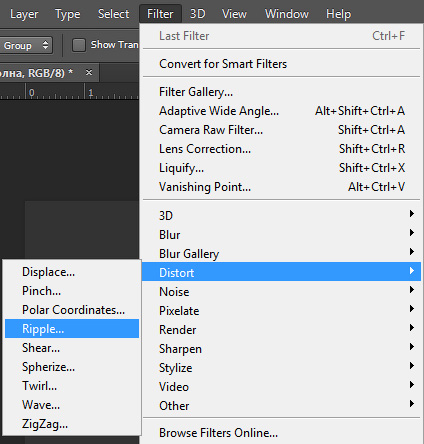Select the highlighted Distort submenu item
Screen dimensions: 424x444
[281, 273]
